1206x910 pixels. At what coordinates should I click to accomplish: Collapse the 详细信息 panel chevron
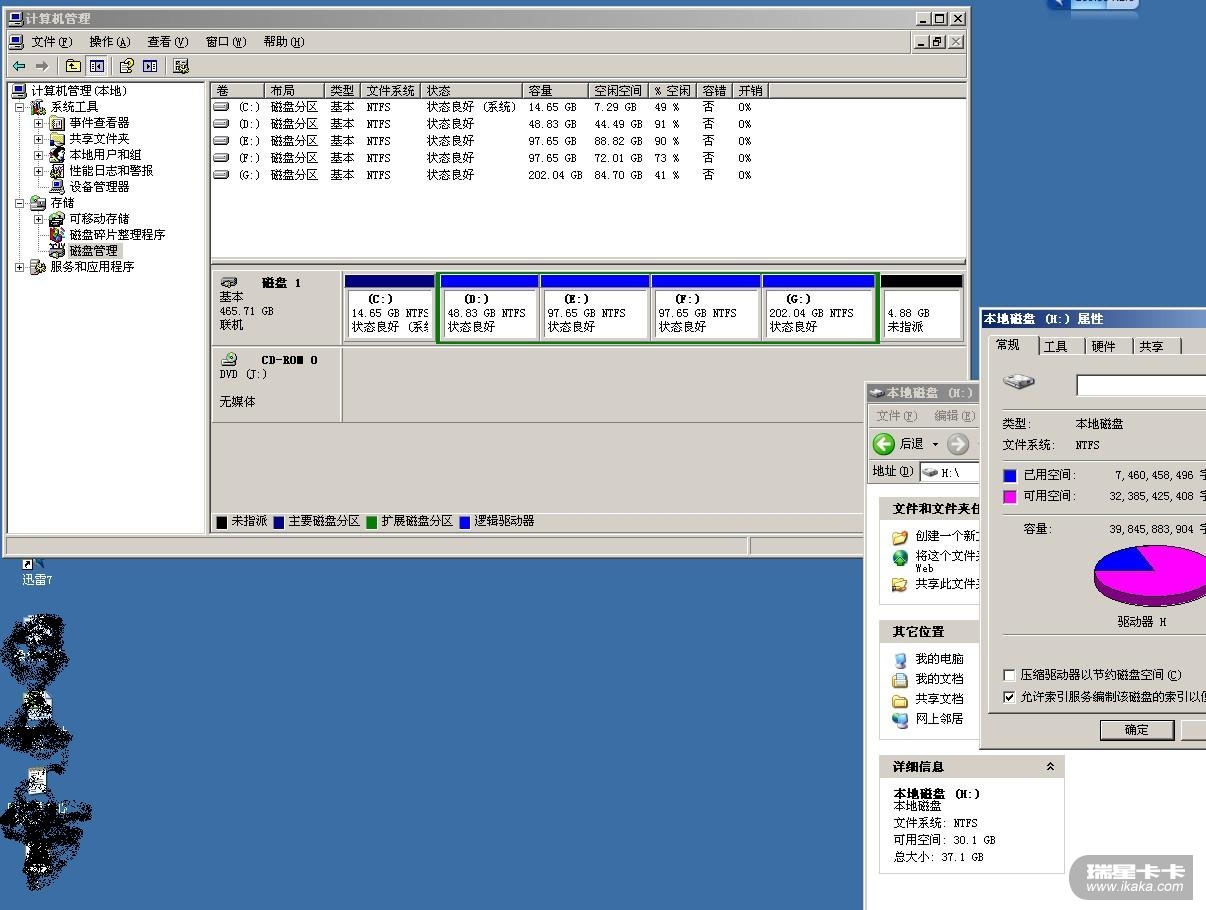click(1050, 767)
